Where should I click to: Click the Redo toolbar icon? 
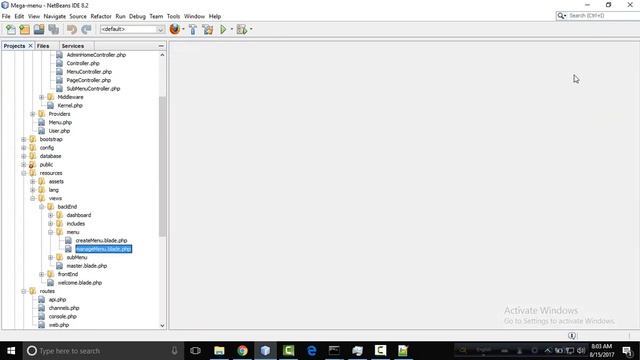(x=86, y=29)
